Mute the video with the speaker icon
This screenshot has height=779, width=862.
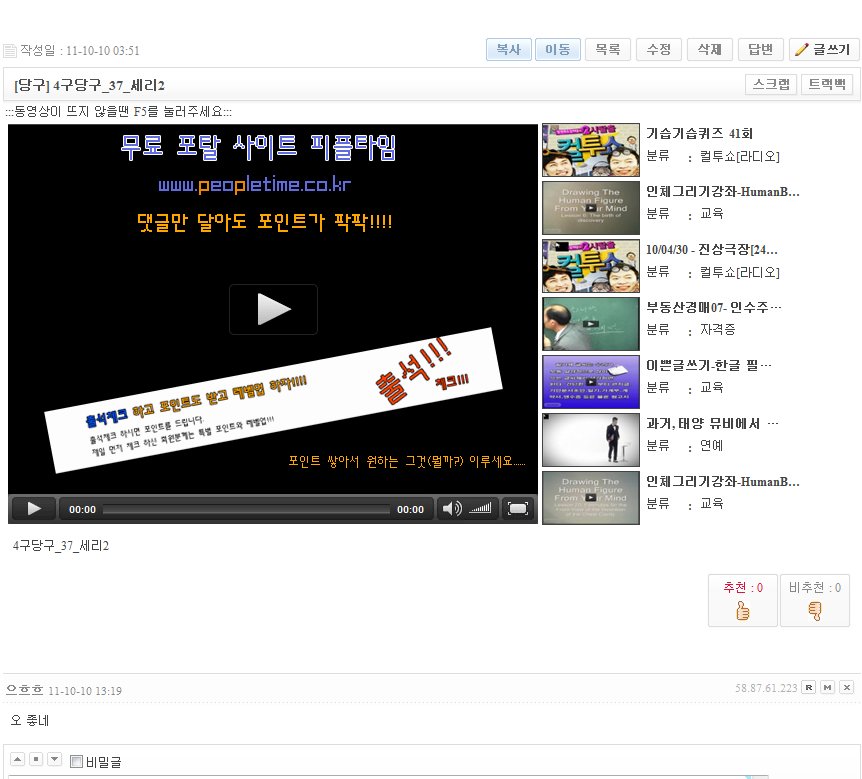click(x=452, y=509)
